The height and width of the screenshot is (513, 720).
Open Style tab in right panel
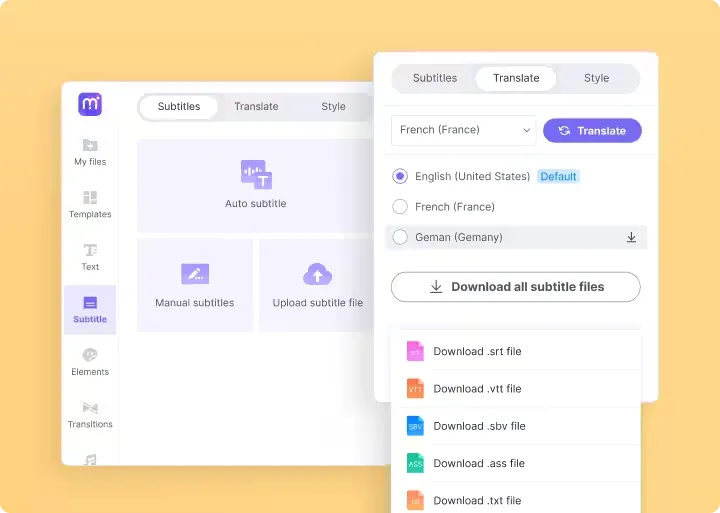pyautogui.click(x=596, y=78)
